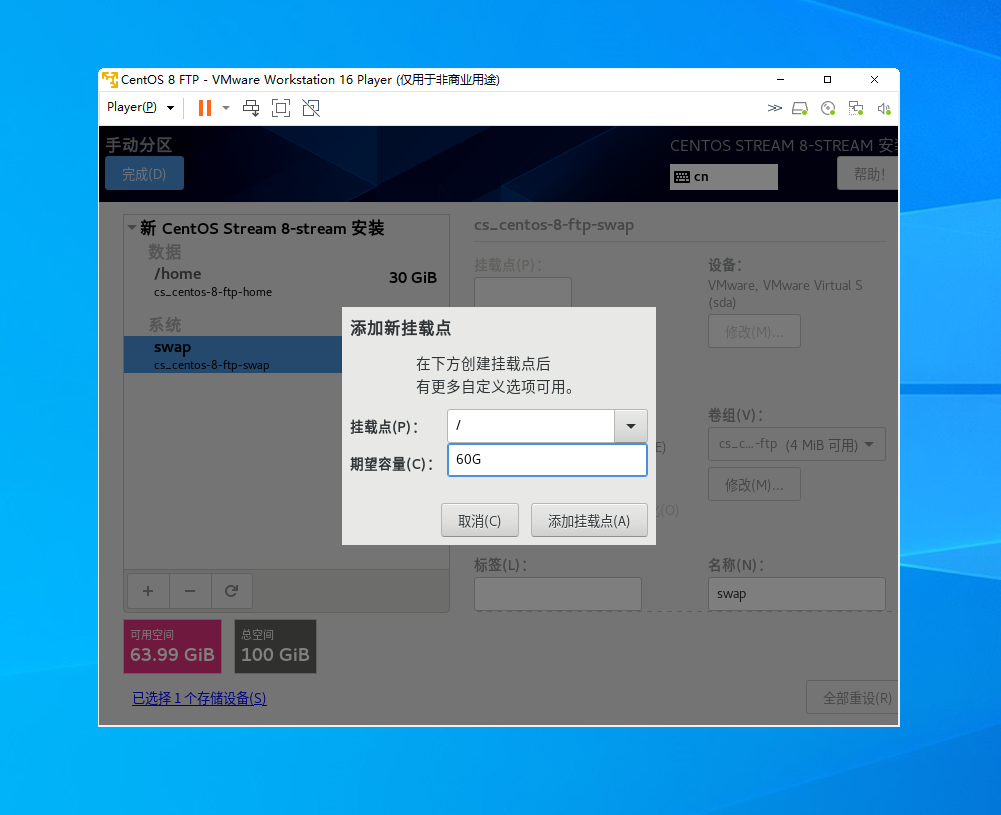Image resolution: width=1001 pixels, height=815 pixels.
Task: Click the 可用空间 63.99 GiB box
Action: tap(172, 647)
